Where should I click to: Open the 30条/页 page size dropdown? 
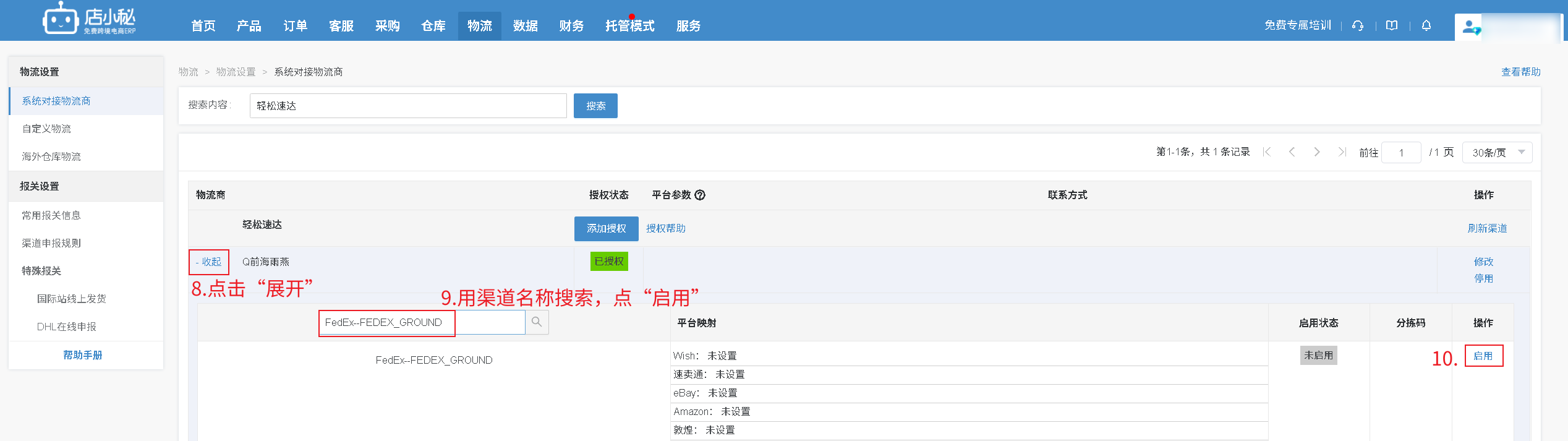coord(1496,152)
